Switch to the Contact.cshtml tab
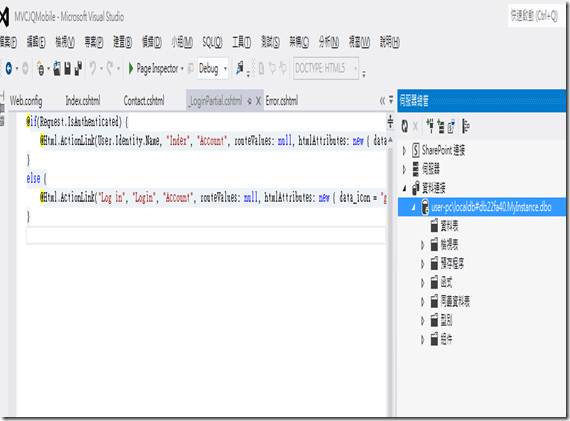The width and height of the screenshot is (570, 421). tap(144, 100)
